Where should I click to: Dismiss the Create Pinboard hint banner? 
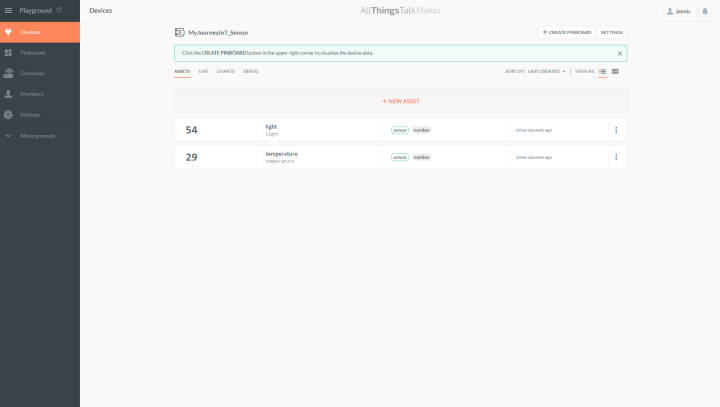coord(619,54)
